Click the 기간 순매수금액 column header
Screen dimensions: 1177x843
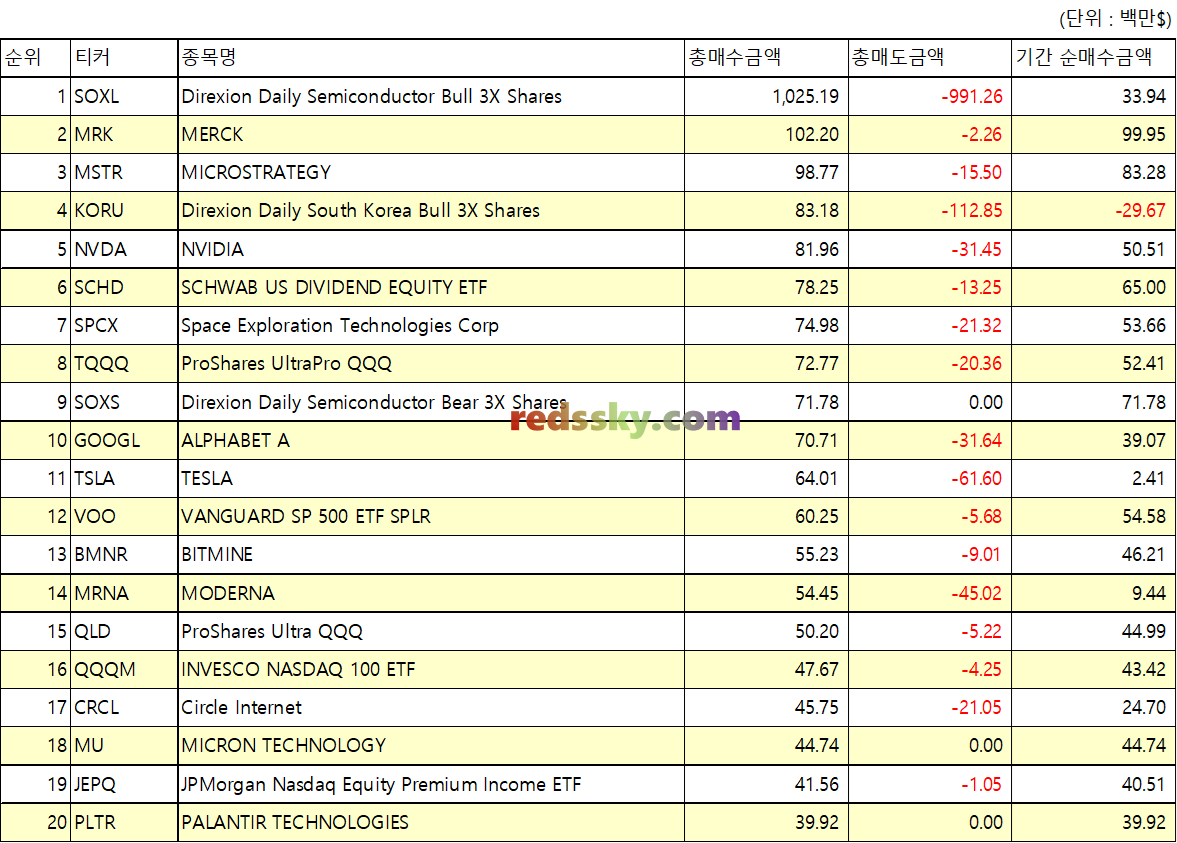[x=1093, y=58]
